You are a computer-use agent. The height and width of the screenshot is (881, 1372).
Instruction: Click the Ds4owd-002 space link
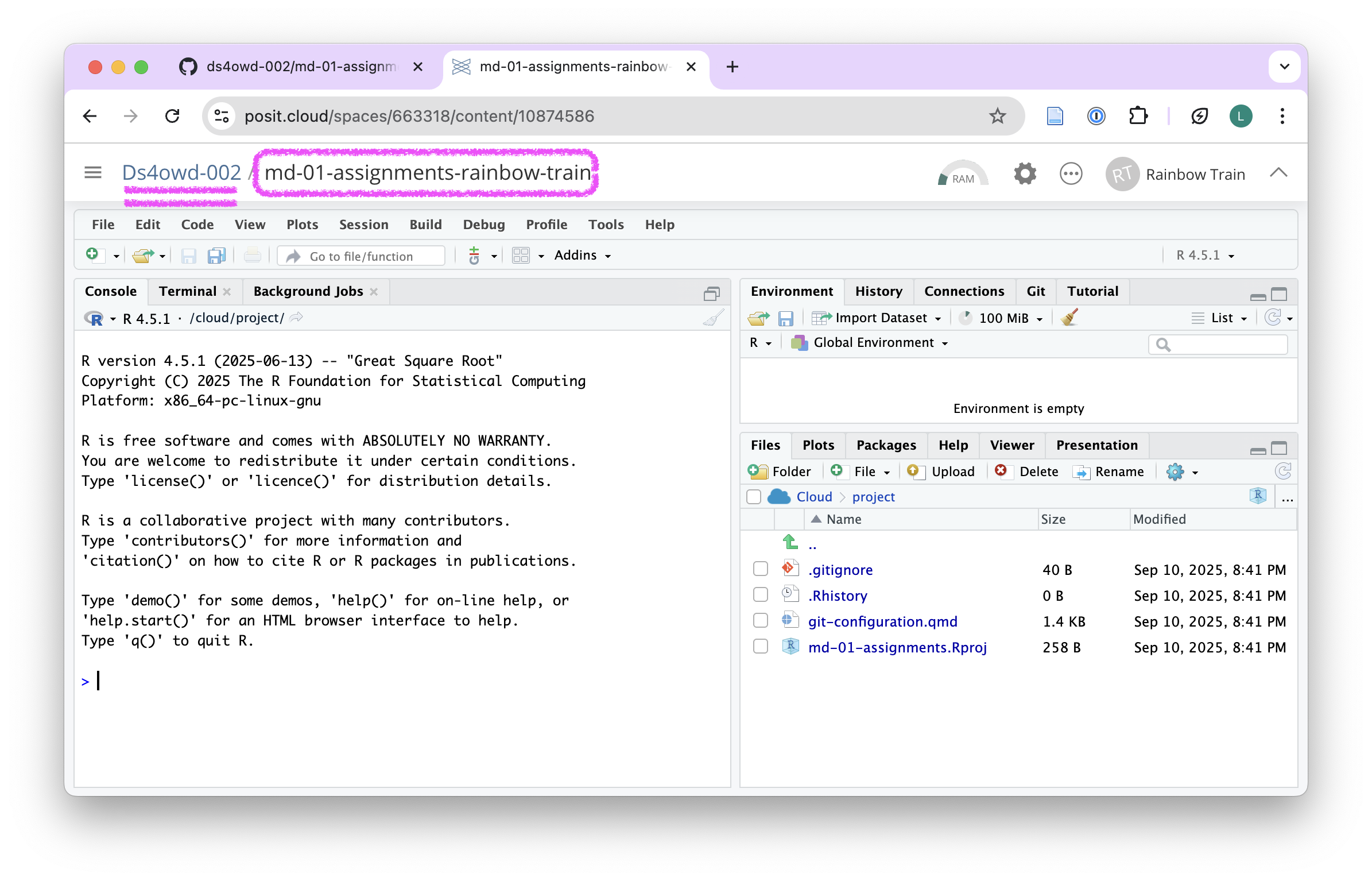pyautogui.click(x=181, y=172)
